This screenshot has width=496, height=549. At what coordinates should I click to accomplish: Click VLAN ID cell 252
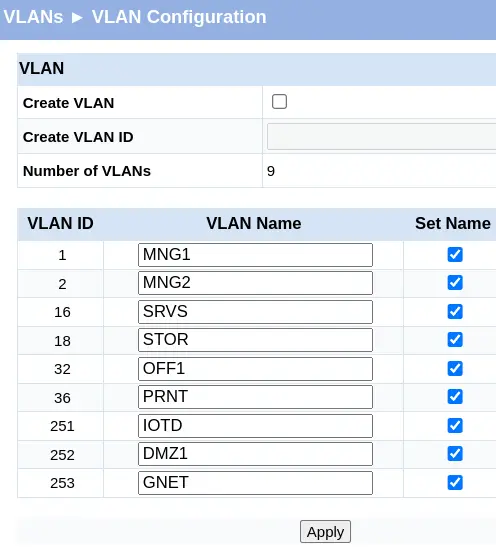click(62, 455)
